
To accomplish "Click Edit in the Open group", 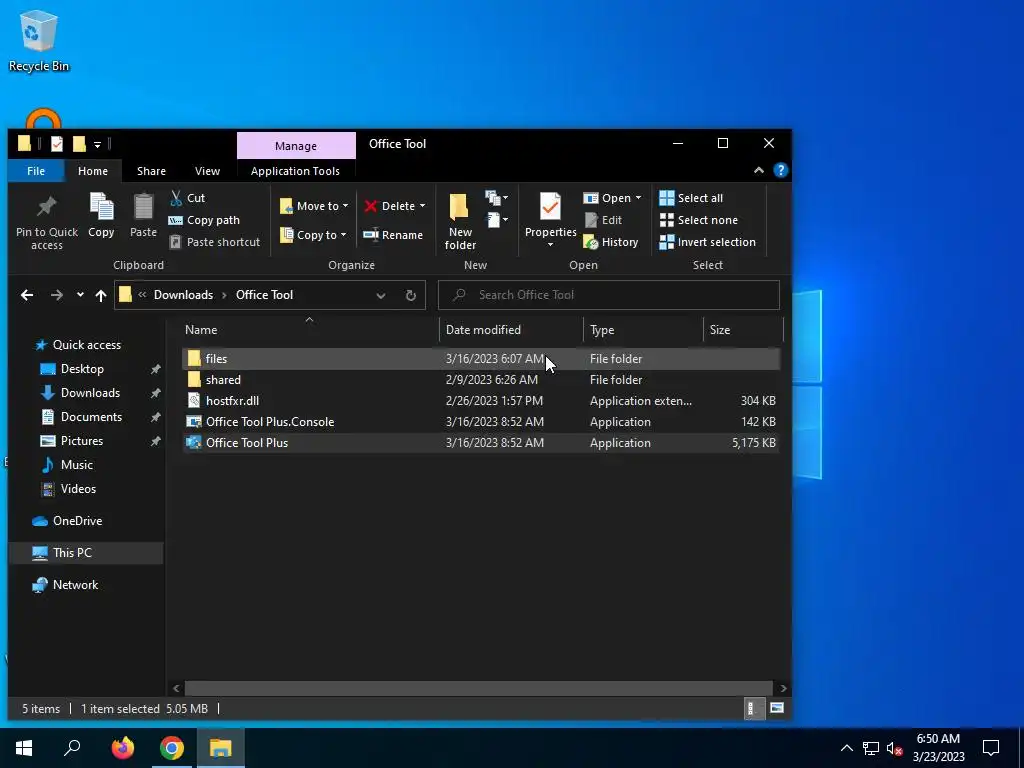I will point(603,220).
